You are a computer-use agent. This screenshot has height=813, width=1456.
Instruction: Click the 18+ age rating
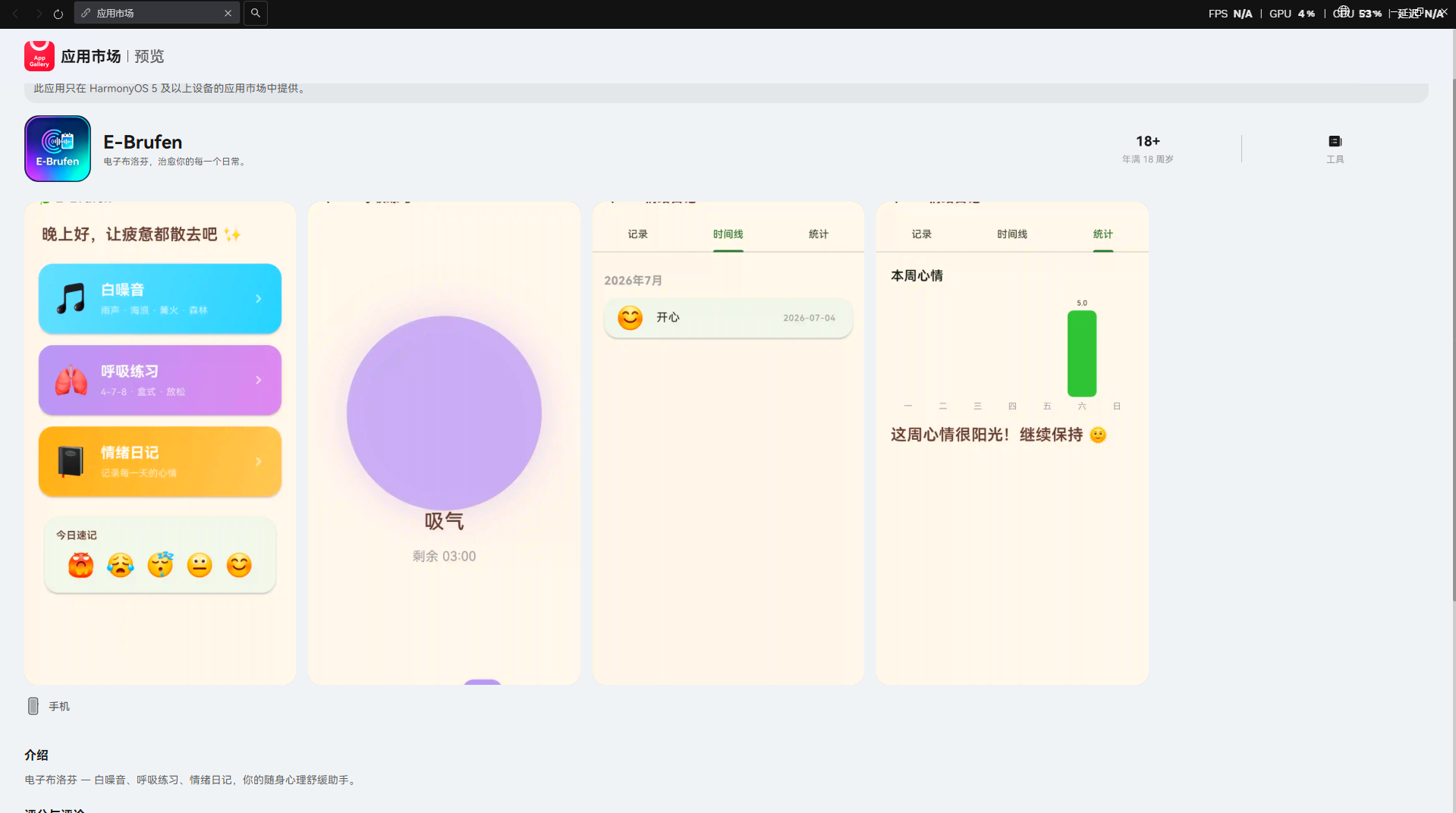pyautogui.click(x=1147, y=141)
